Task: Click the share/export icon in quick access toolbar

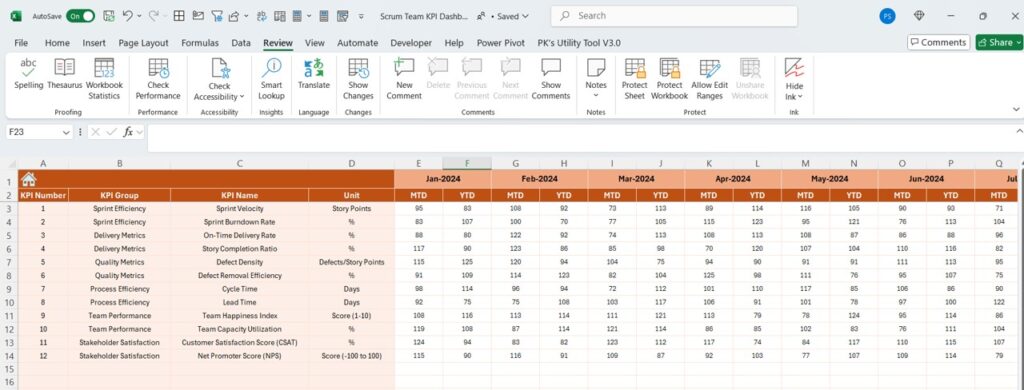Action: (233, 16)
